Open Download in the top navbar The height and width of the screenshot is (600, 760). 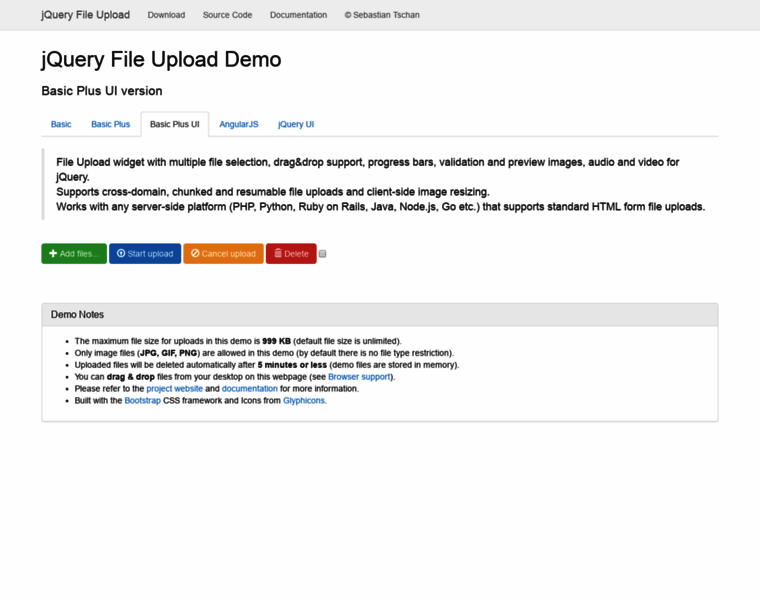click(166, 15)
